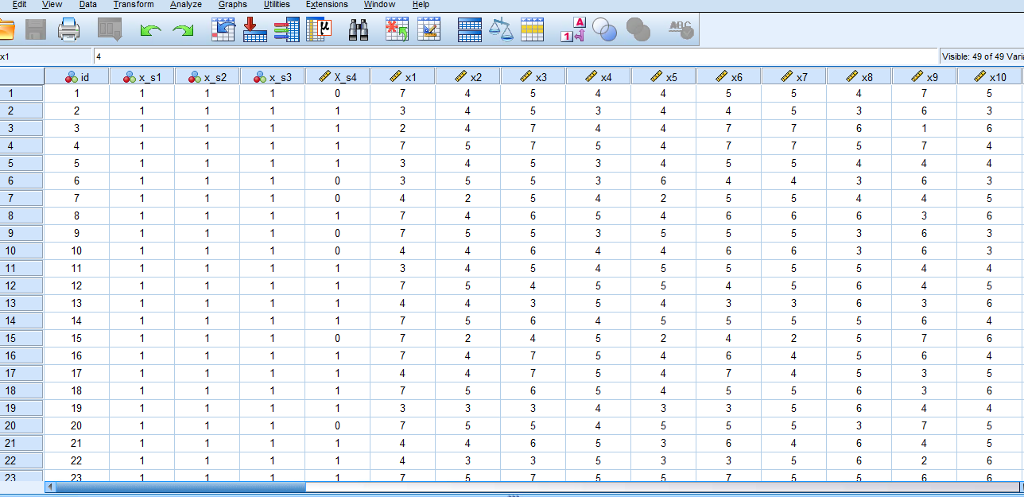
Task: Open the Data menu
Action: 88,5
